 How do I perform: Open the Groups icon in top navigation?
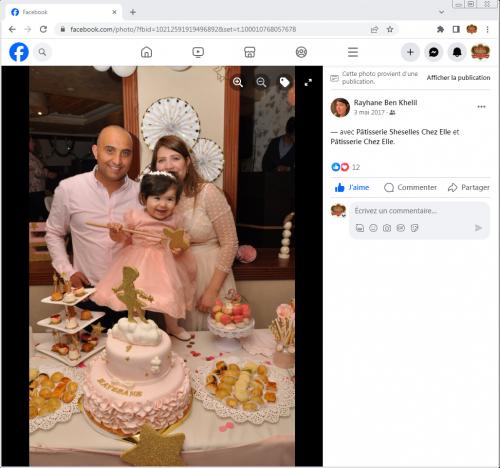[x=301, y=52]
